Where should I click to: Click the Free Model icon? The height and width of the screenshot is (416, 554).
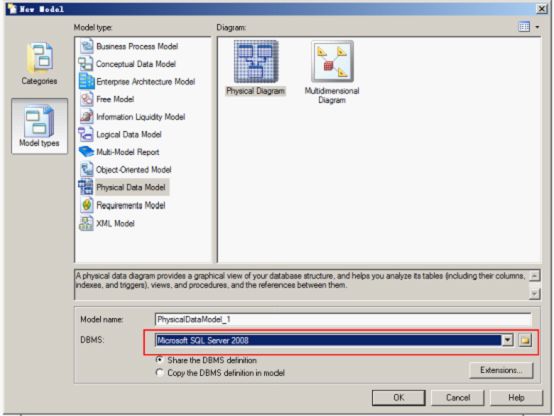[x=86, y=99]
